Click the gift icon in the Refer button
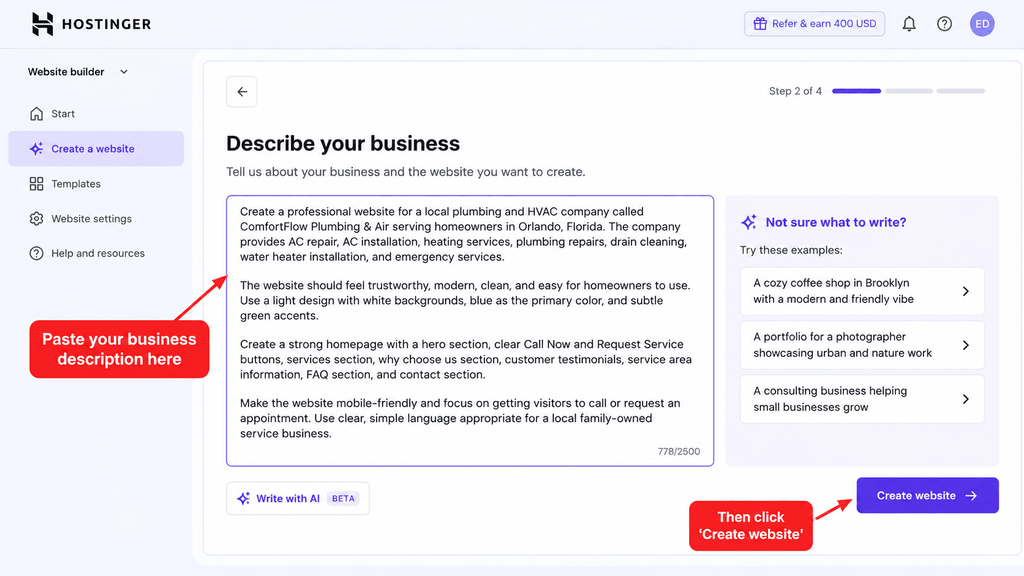 760,24
